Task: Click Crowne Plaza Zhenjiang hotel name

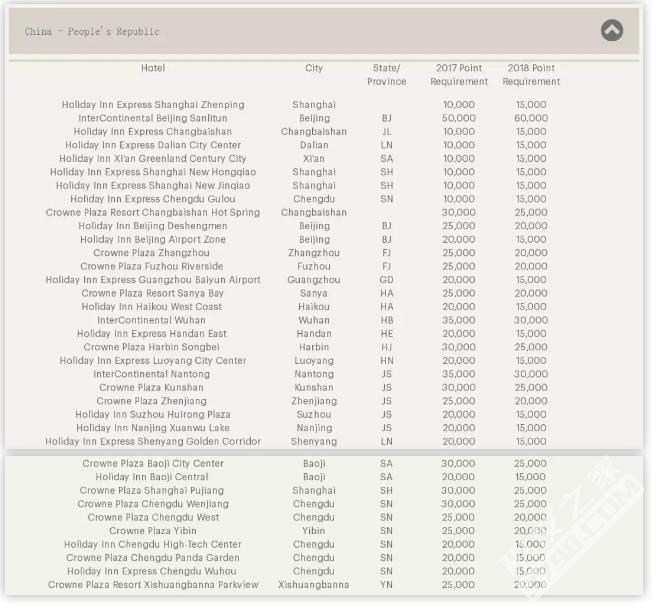Action: [x=152, y=401]
